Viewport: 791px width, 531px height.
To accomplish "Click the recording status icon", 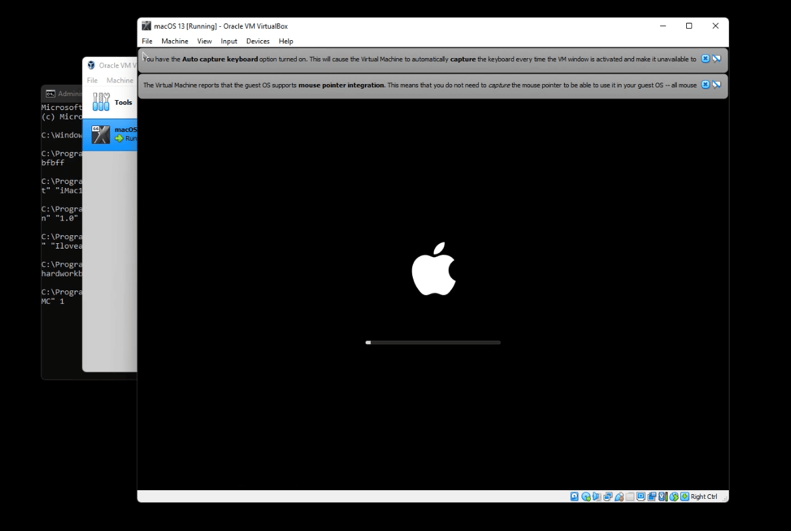I will tap(652, 496).
